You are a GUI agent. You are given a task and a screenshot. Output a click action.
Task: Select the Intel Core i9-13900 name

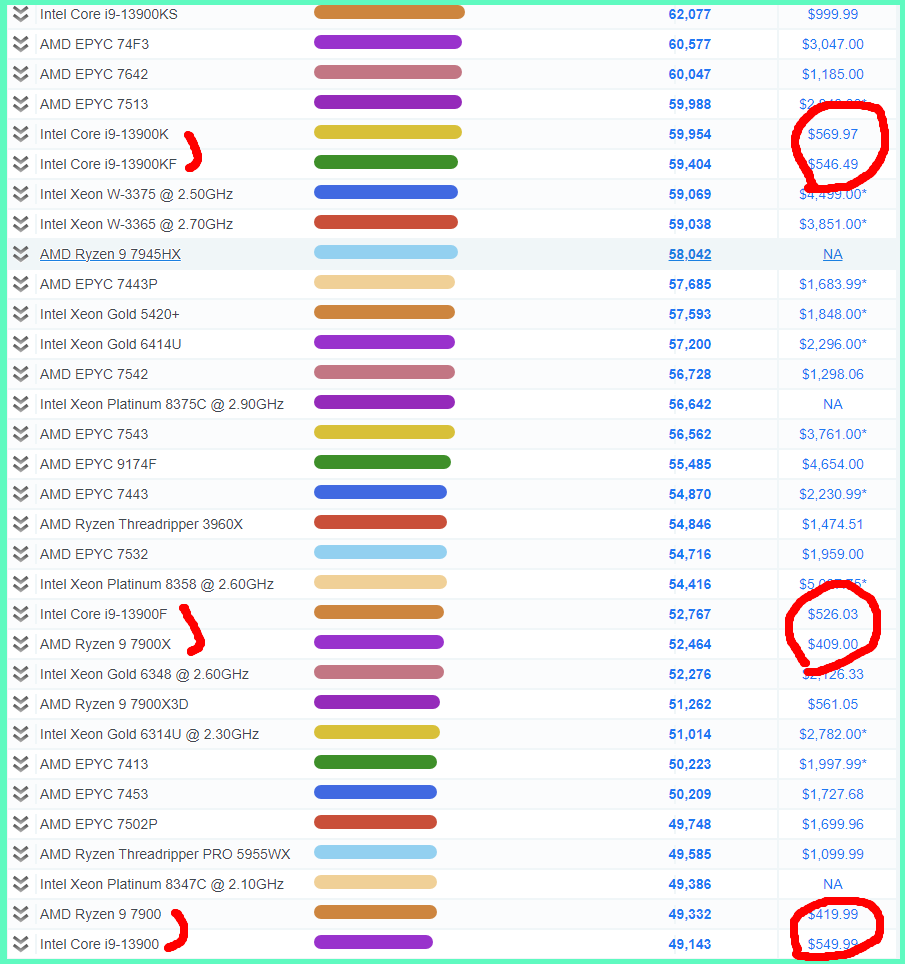(100, 944)
